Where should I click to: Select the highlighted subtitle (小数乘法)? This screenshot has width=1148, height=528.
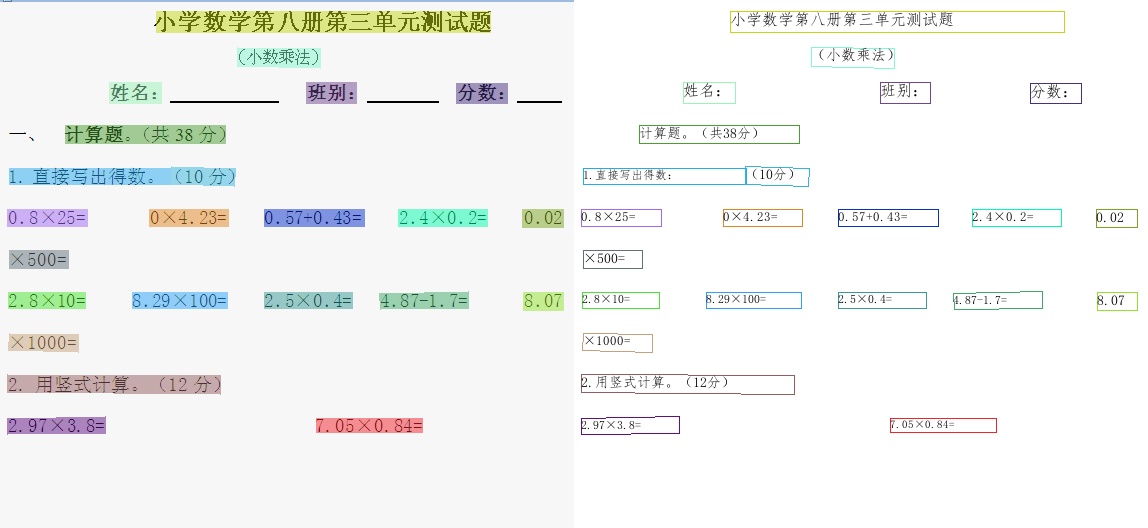[x=279, y=57]
